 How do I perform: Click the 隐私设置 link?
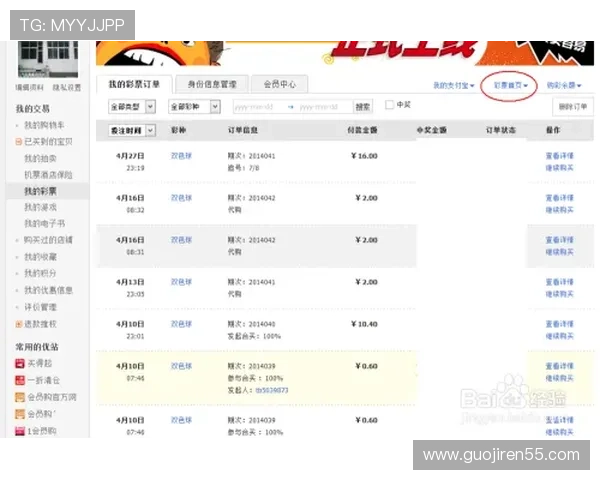67,88
